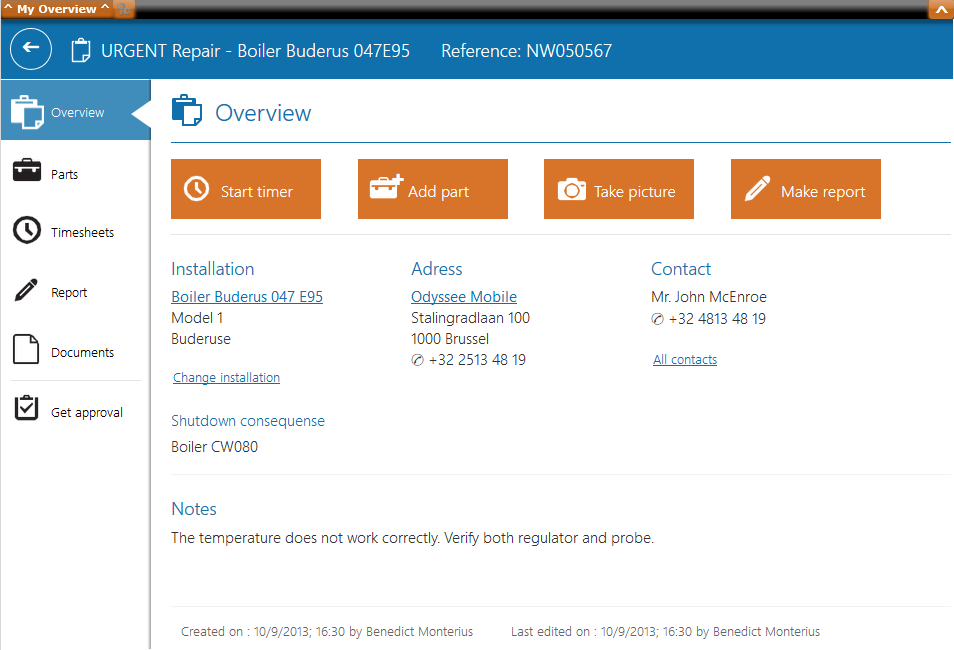Open the Odyssee Mobile address link

pos(464,297)
